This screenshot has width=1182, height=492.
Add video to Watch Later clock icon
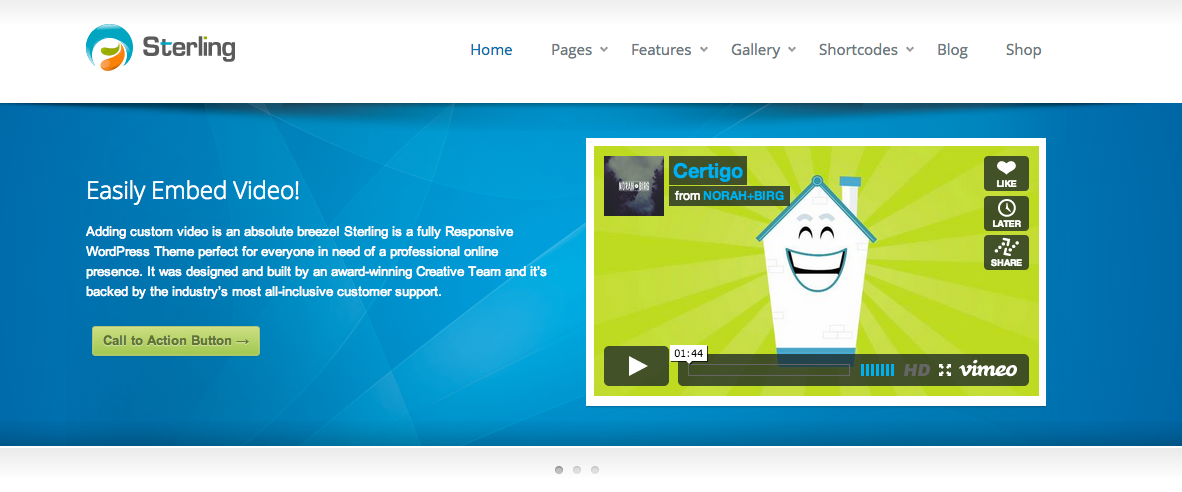coord(1006,213)
